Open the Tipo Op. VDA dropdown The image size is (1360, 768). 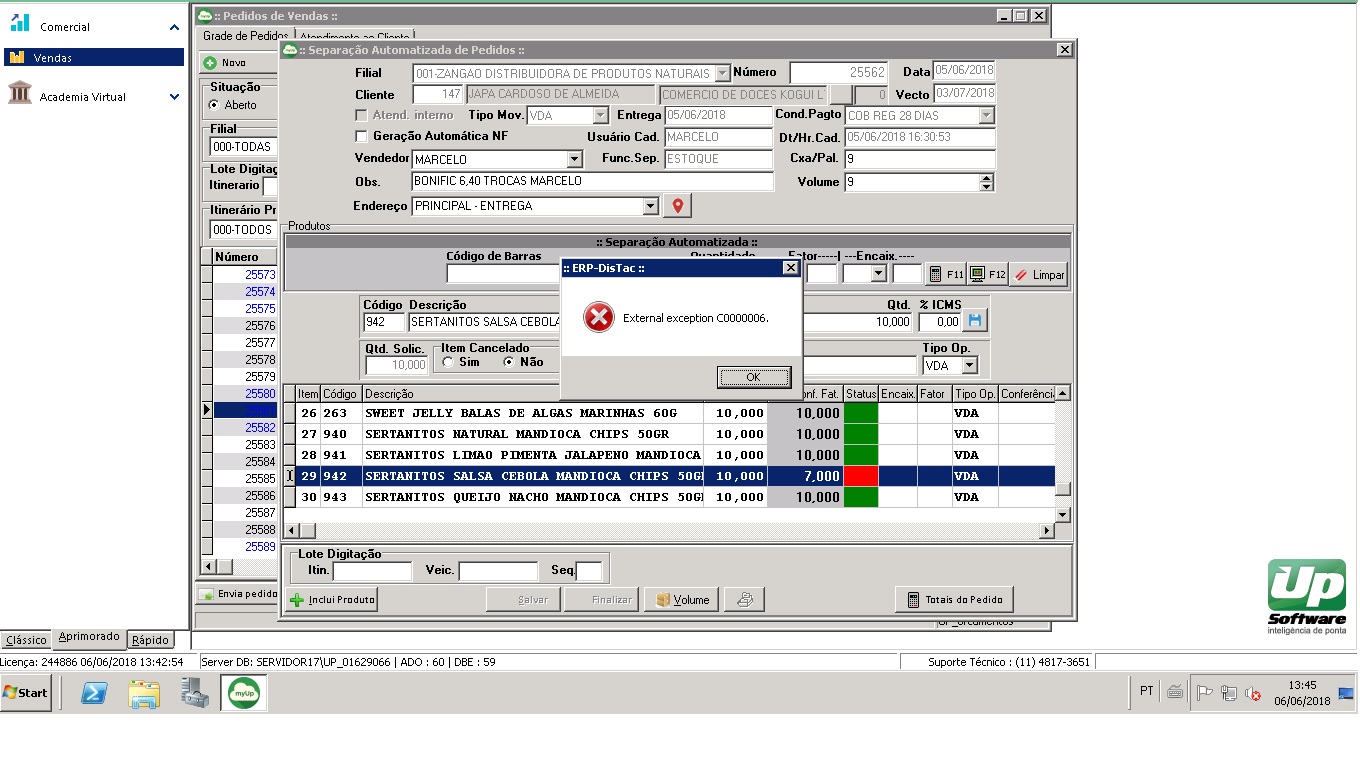[x=969, y=366]
